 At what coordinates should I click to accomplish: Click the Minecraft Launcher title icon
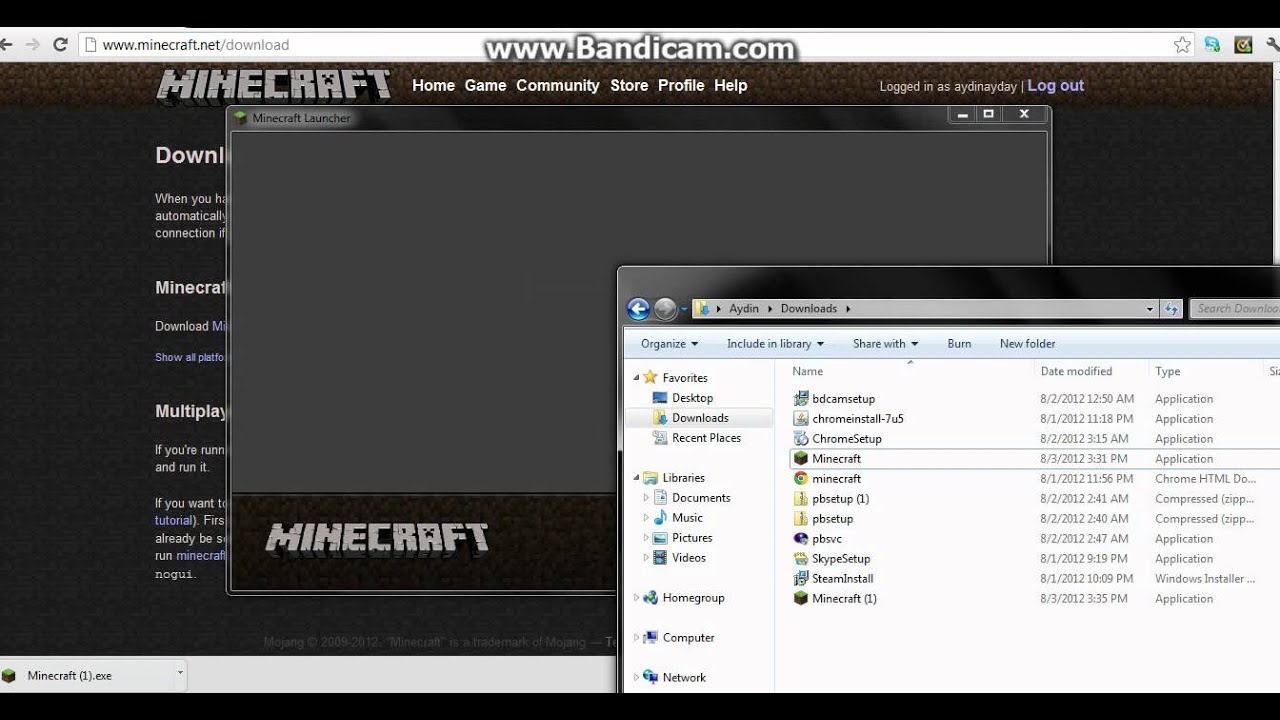pos(240,118)
